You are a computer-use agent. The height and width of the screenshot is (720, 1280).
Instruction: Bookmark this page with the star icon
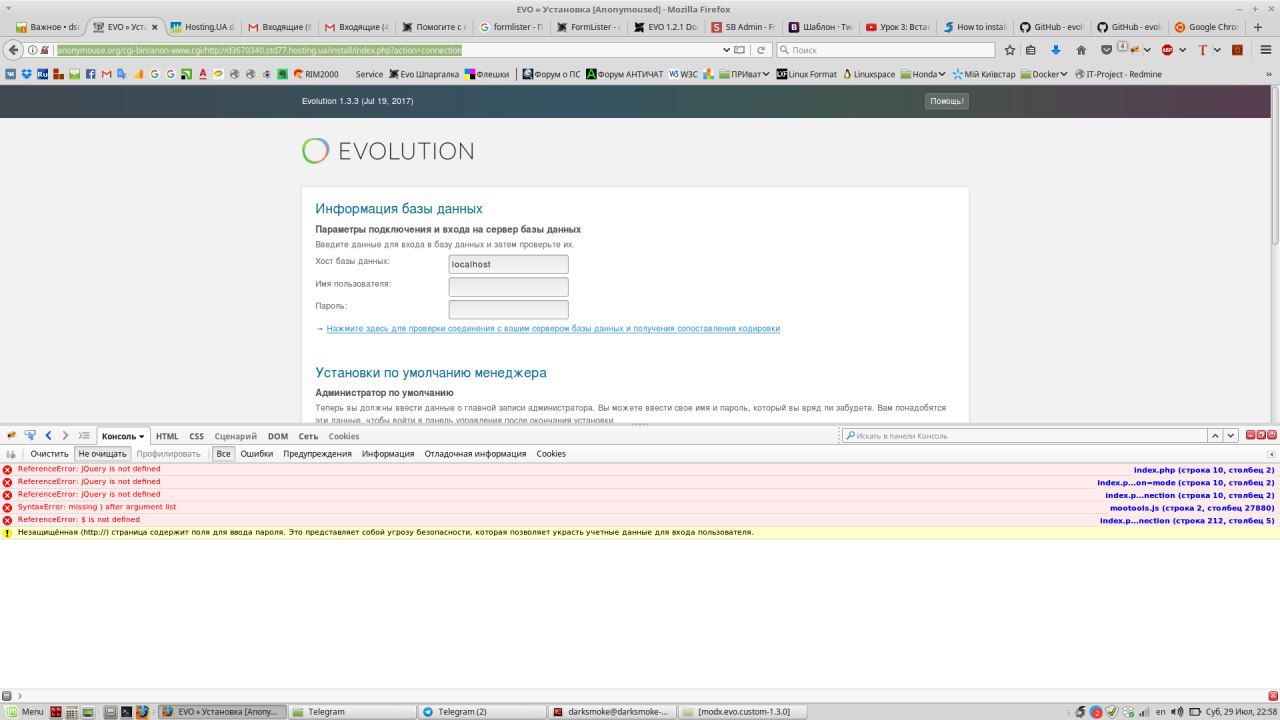click(1010, 50)
